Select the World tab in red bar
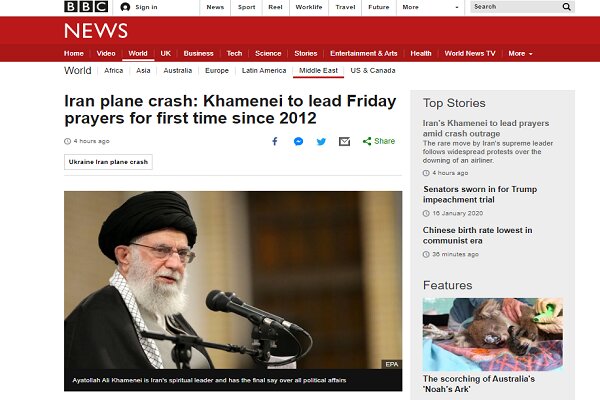The image size is (600, 400). tap(138, 54)
